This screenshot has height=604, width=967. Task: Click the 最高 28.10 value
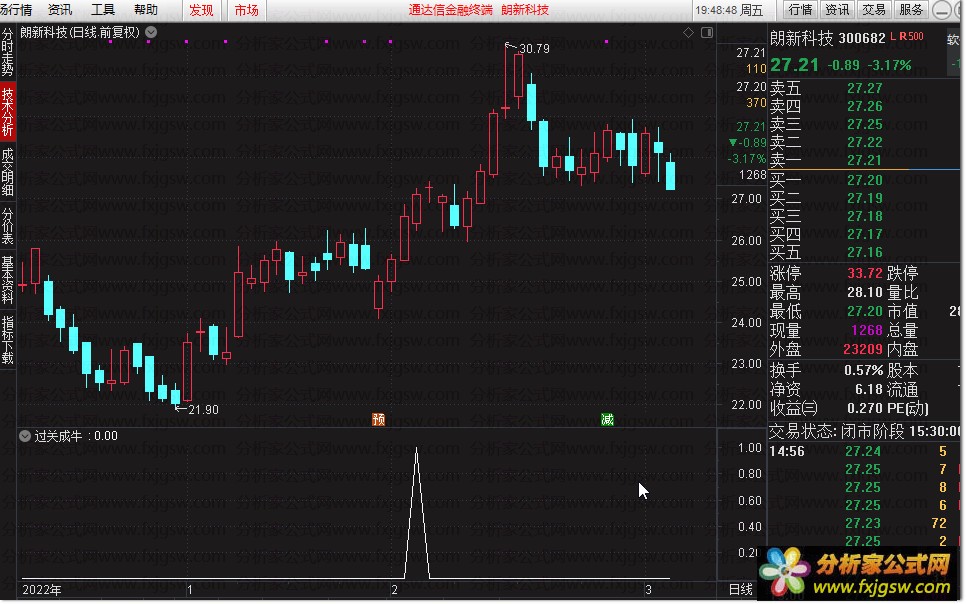point(865,292)
